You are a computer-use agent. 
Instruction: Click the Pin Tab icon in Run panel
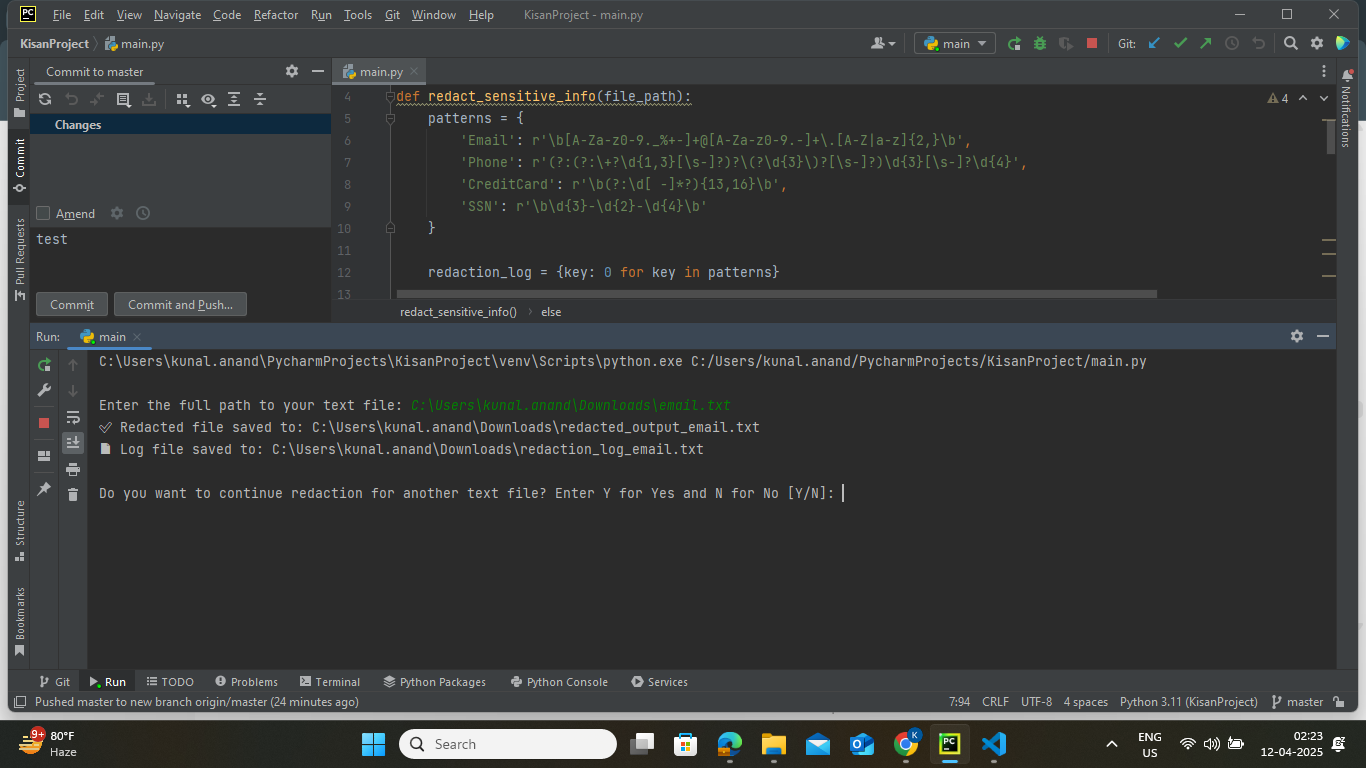(44, 489)
